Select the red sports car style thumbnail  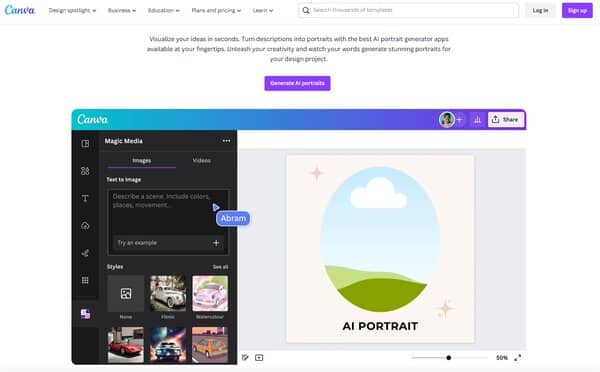tap(126, 344)
